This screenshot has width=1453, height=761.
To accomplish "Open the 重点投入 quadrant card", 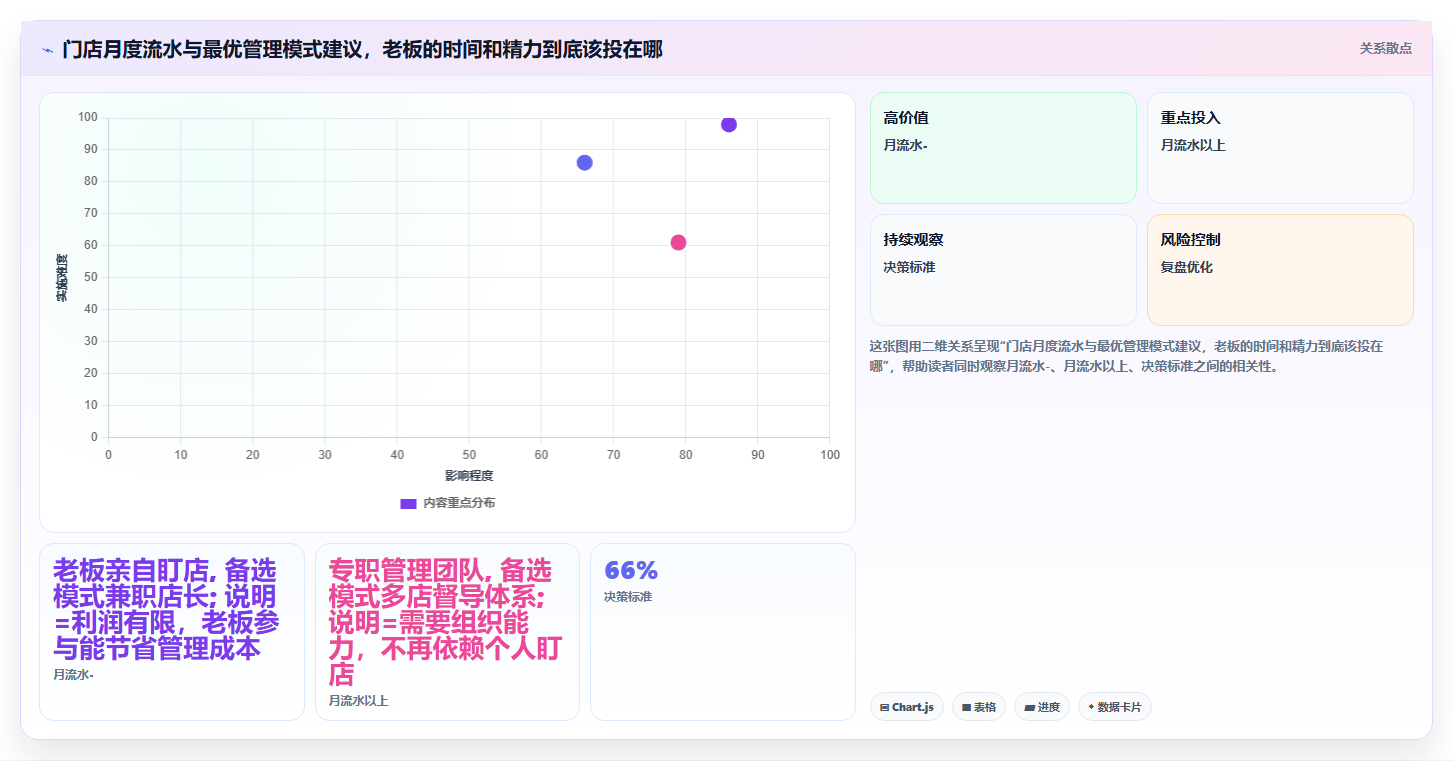I will click(1280, 148).
